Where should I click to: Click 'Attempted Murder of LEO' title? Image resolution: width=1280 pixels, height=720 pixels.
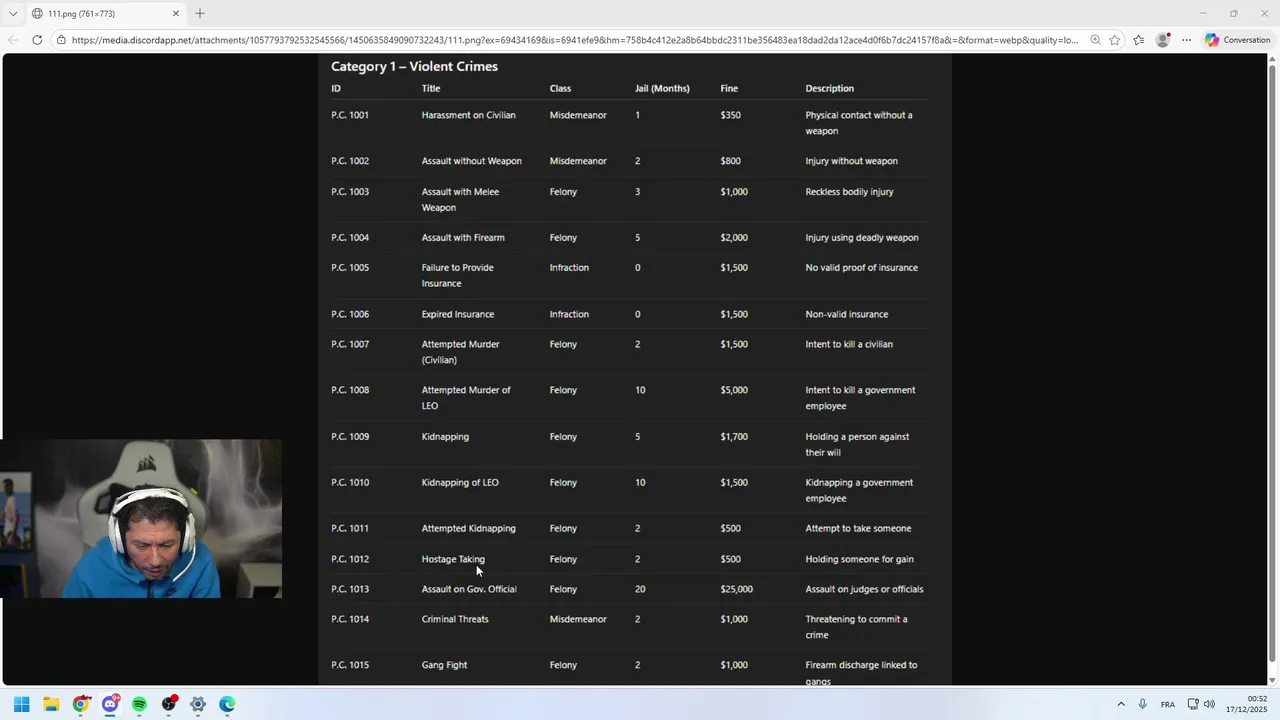[466, 398]
